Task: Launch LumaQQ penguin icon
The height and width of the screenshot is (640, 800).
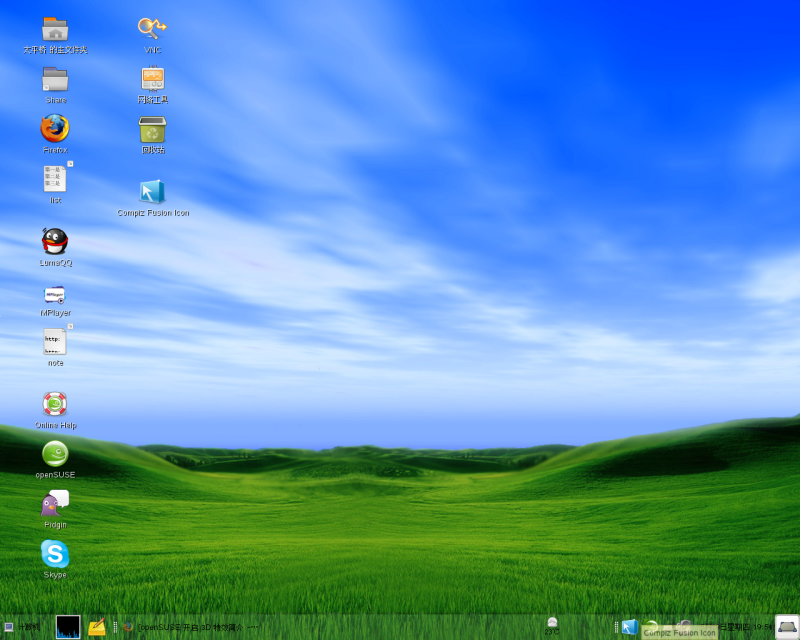Action: 55,241
